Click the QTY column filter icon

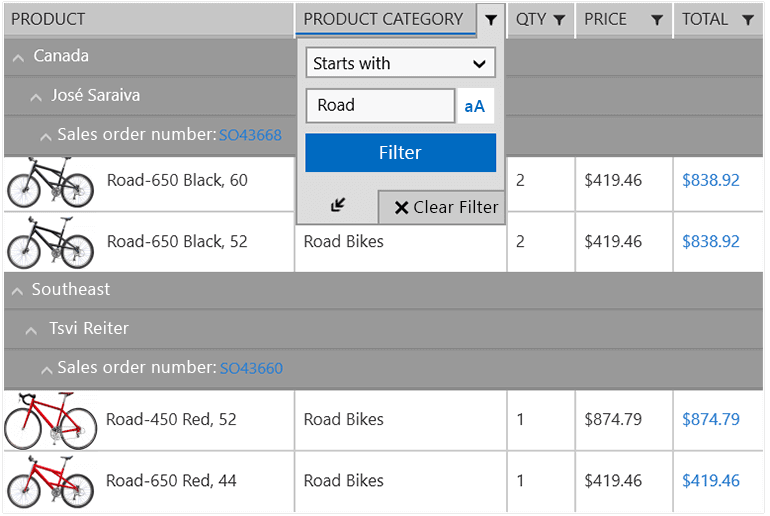(559, 20)
